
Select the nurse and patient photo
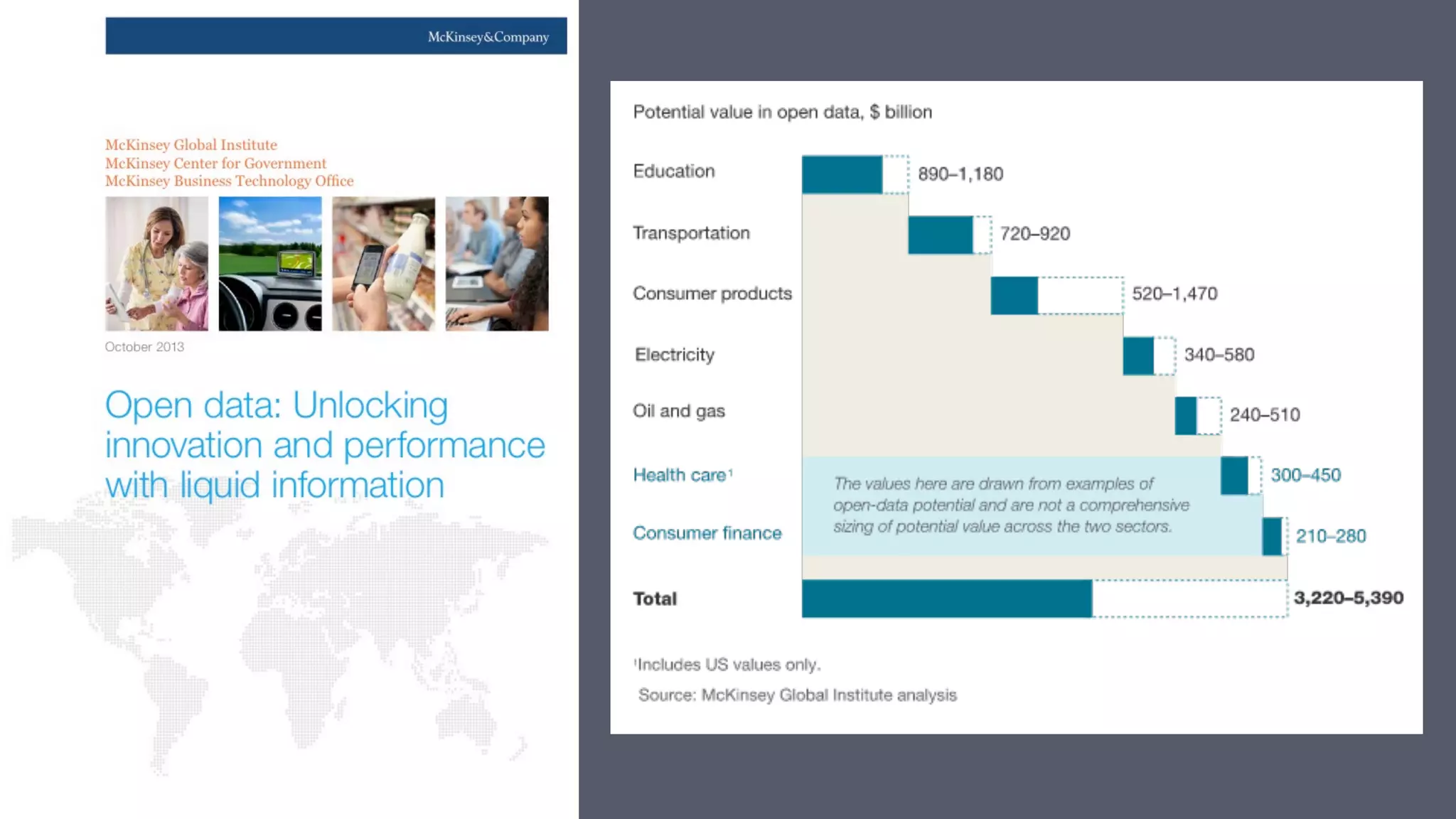point(156,264)
